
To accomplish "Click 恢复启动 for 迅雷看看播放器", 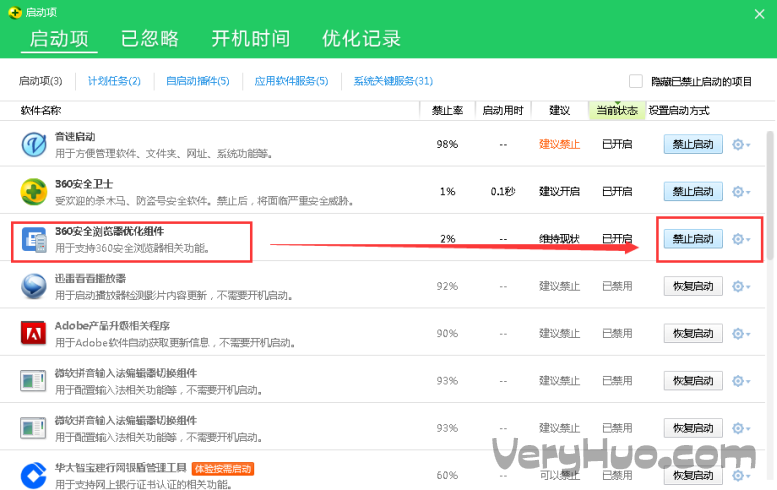I will [x=693, y=286].
